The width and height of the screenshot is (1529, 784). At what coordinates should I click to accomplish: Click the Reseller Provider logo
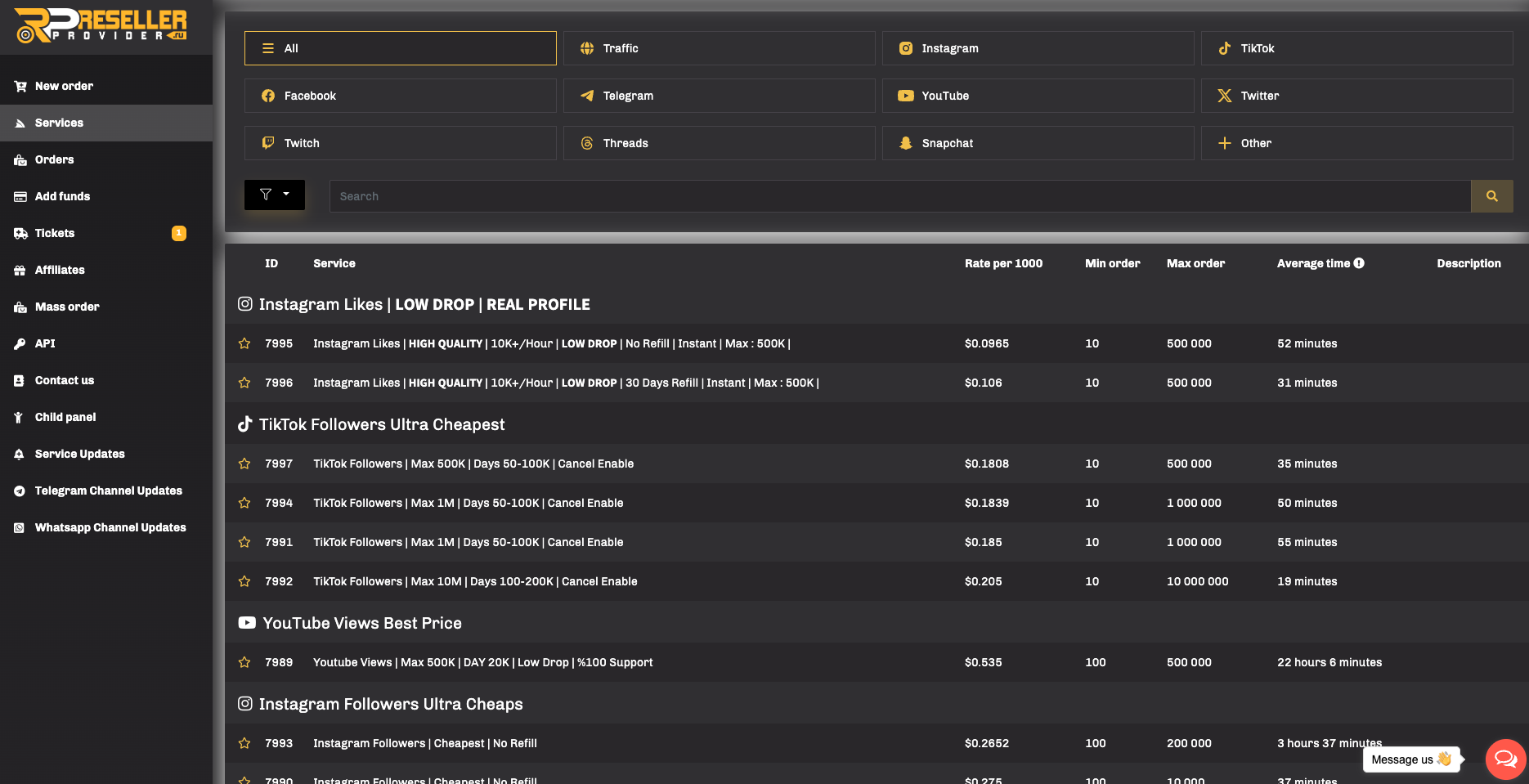point(101,26)
